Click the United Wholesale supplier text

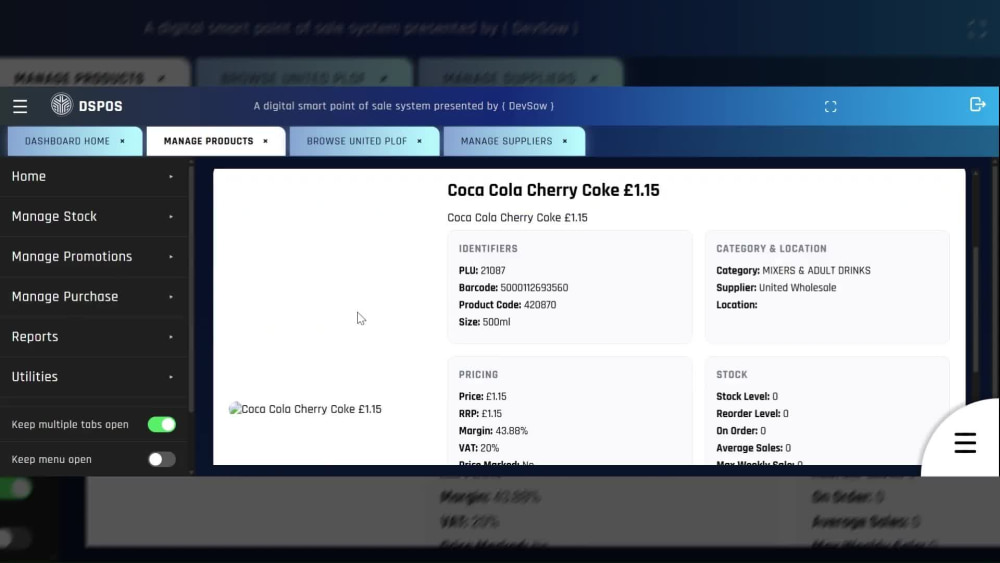pos(797,288)
